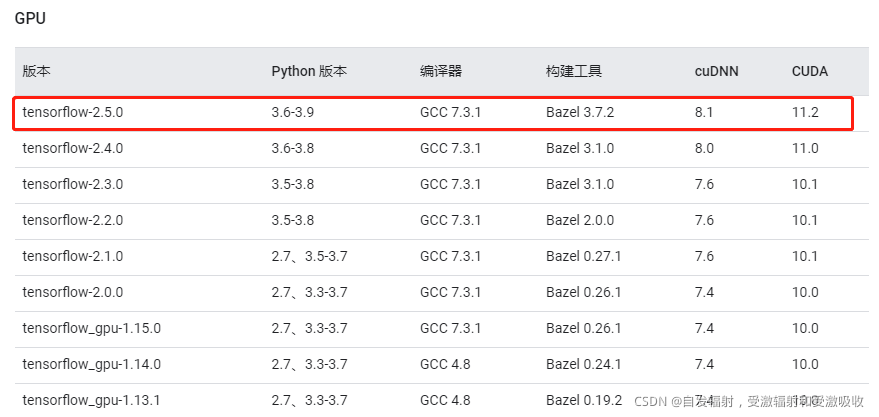Select the tensorflow_gpu-1.14.0 version cell
Viewport: 879px width, 417px height.
[x=91, y=364]
